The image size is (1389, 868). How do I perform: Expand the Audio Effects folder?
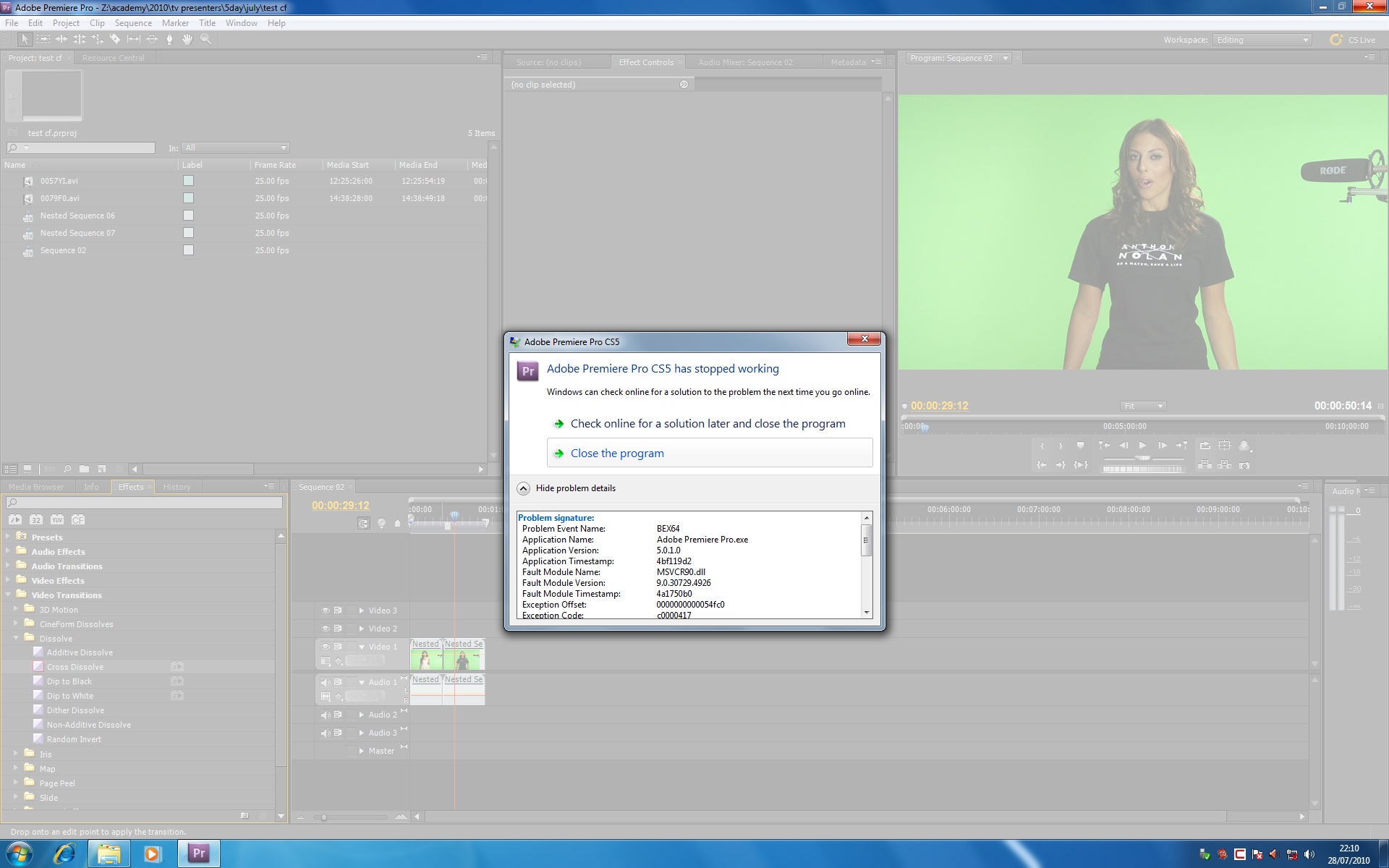(x=8, y=551)
